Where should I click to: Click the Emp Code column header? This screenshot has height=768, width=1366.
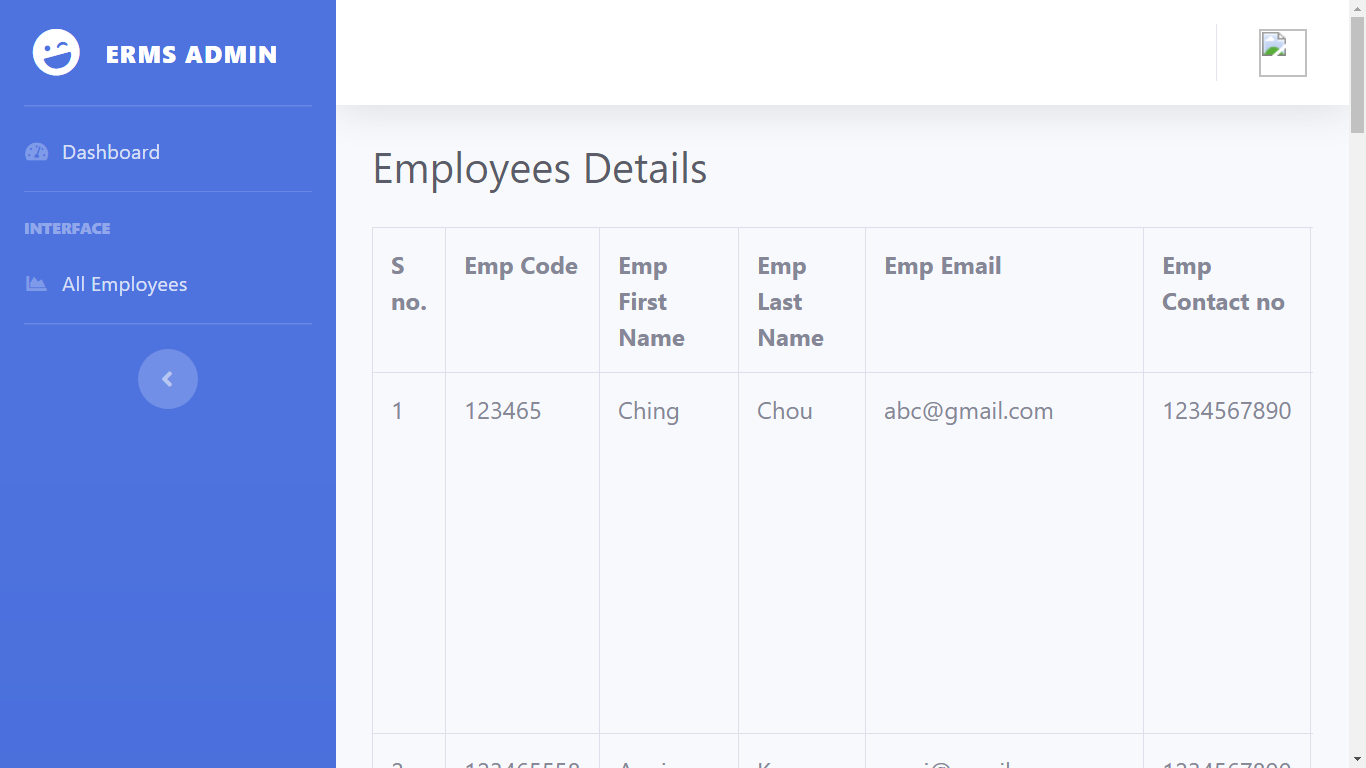pyautogui.click(x=520, y=265)
